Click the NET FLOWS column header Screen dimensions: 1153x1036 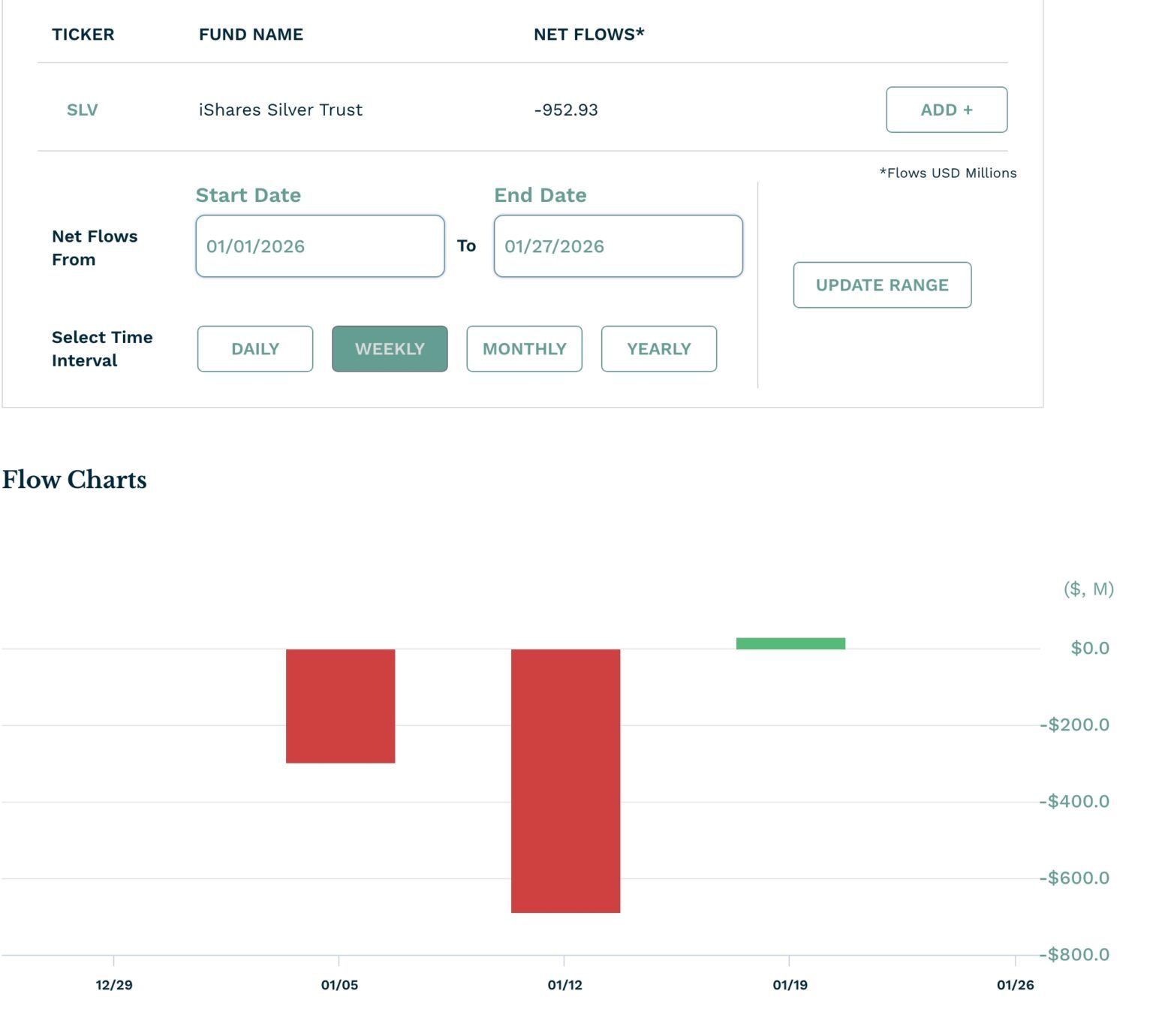(589, 34)
